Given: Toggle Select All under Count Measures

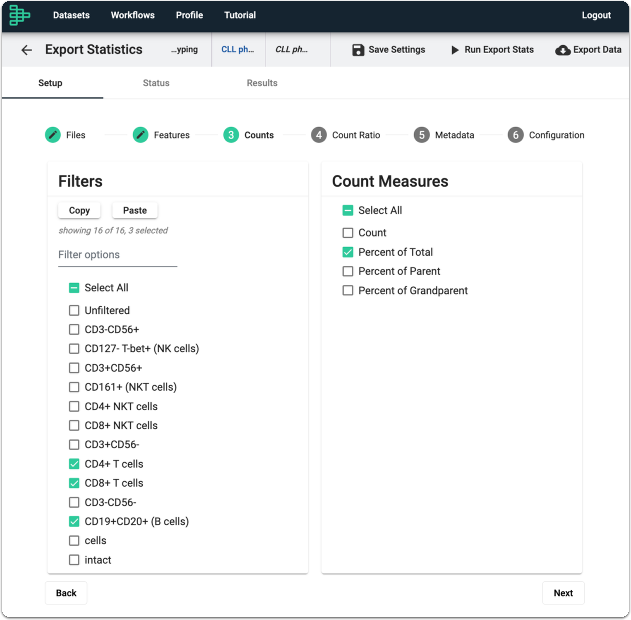Looking at the screenshot, I should (x=348, y=210).
